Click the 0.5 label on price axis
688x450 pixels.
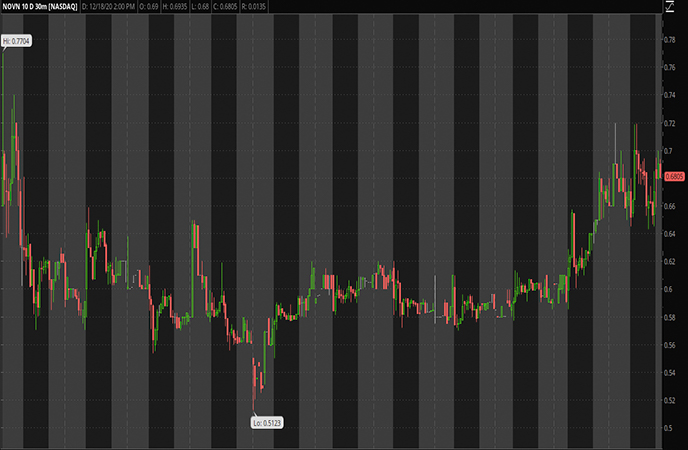(x=668, y=428)
